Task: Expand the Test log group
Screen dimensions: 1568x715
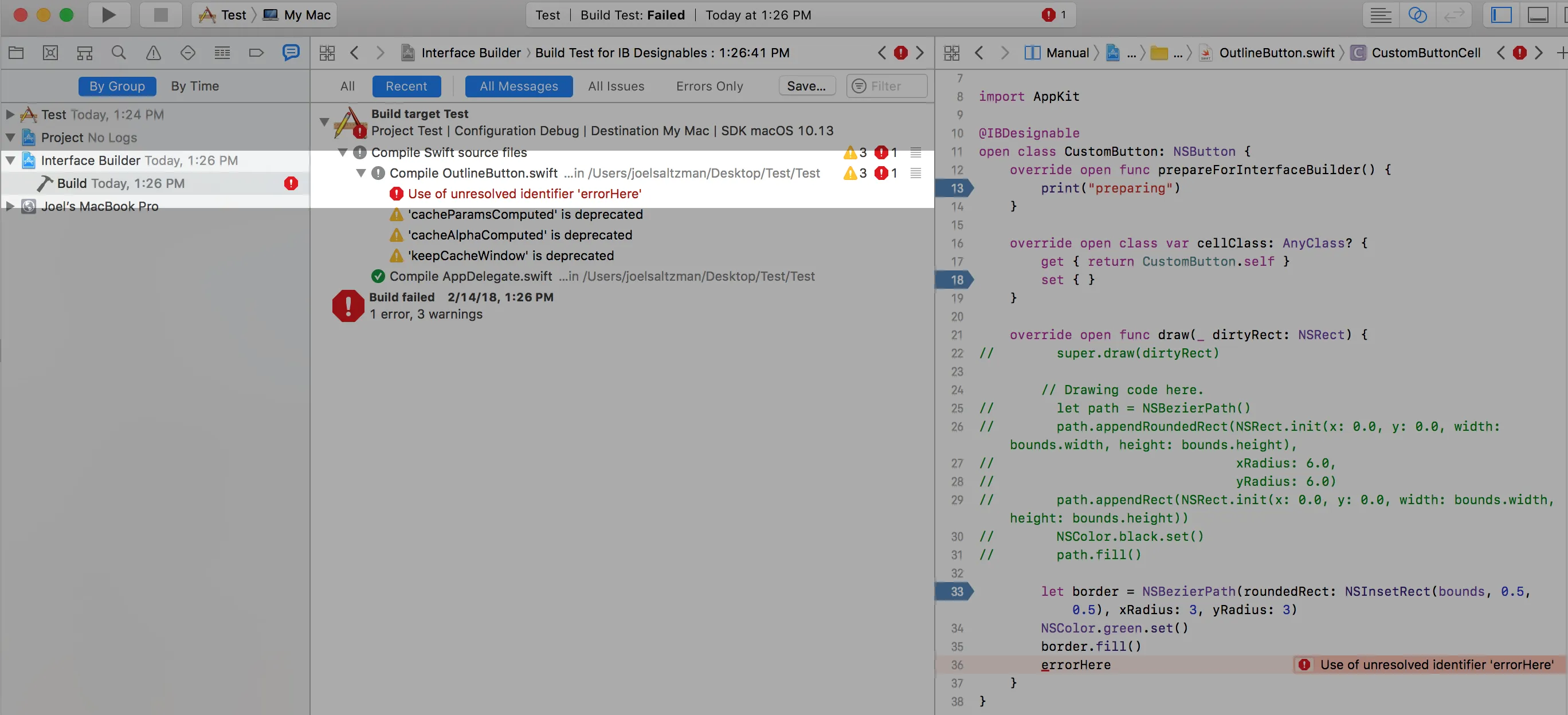Action: (10, 115)
